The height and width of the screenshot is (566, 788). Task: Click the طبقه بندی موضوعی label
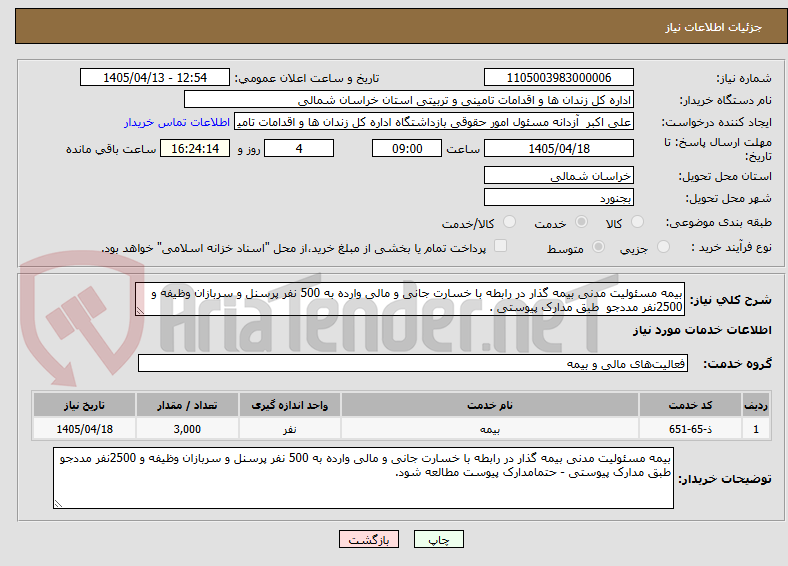pyautogui.click(x=719, y=222)
